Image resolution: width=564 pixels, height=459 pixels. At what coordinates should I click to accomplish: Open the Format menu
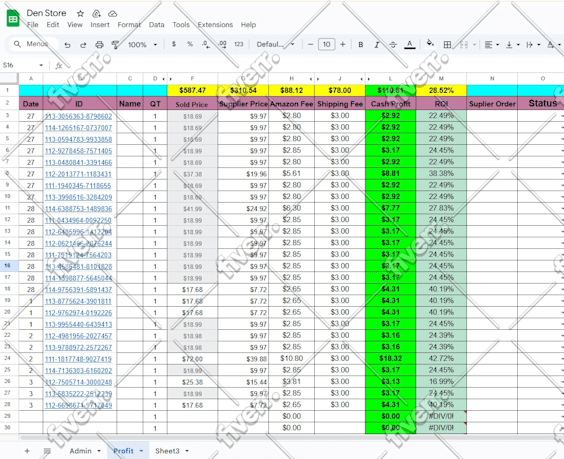129,25
